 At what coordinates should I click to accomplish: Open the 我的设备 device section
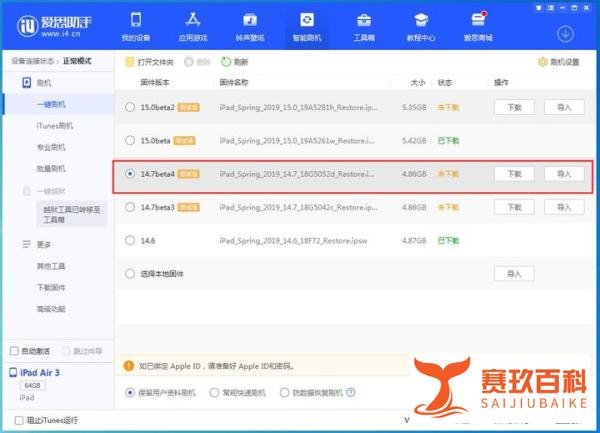[136, 26]
